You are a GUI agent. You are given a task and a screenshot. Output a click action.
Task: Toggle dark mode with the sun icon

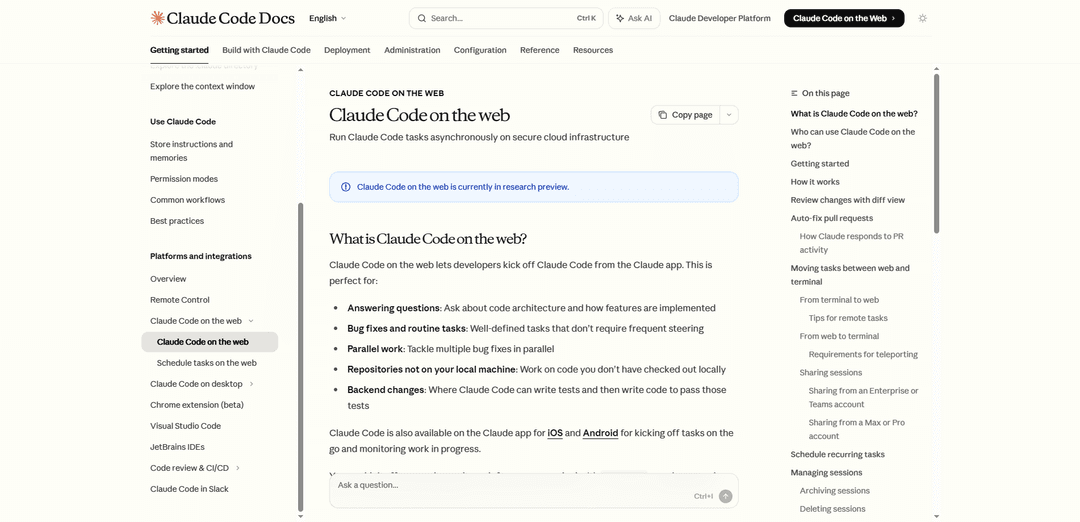coord(922,18)
